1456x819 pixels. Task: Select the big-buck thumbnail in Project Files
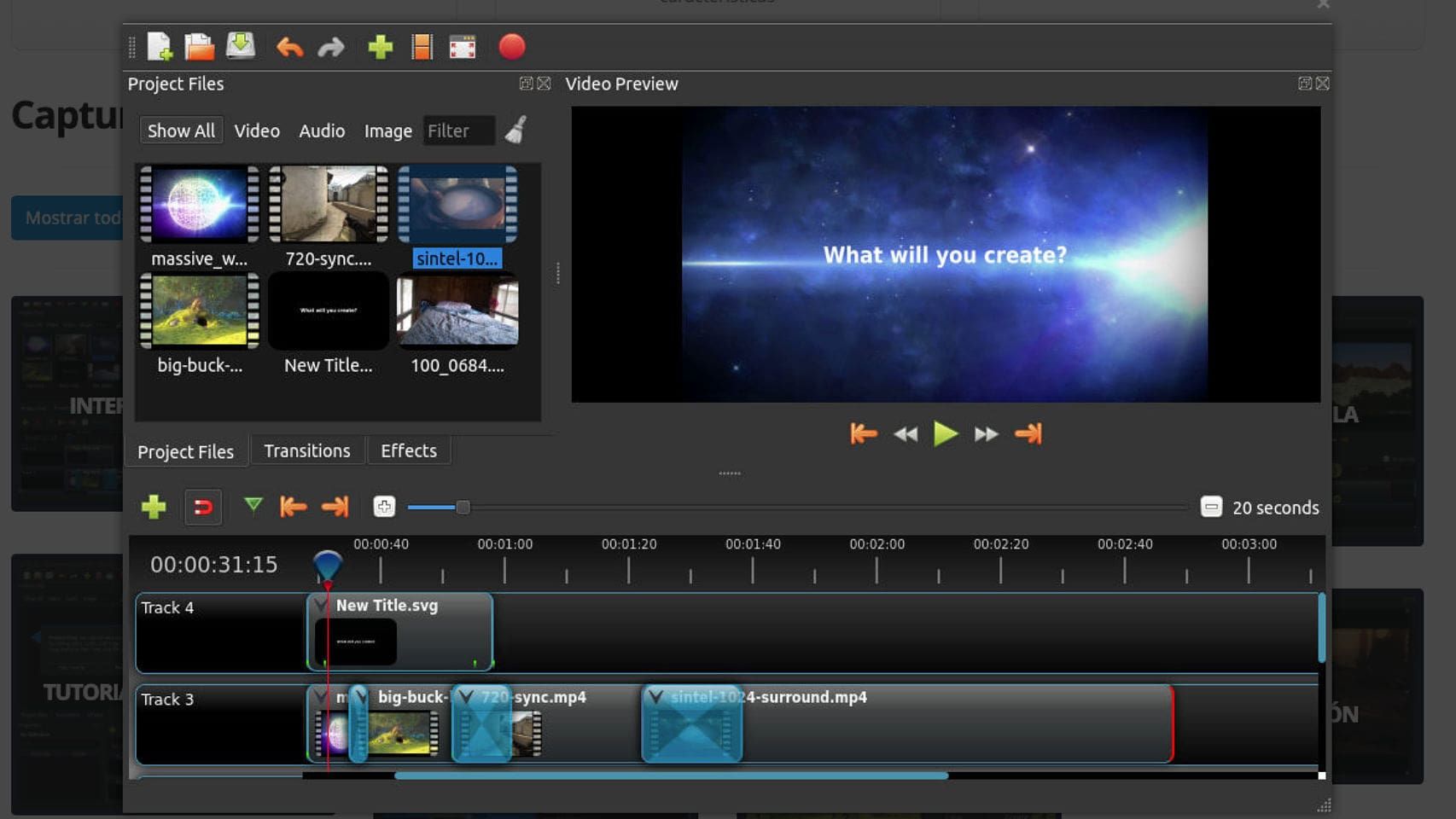tap(200, 311)
